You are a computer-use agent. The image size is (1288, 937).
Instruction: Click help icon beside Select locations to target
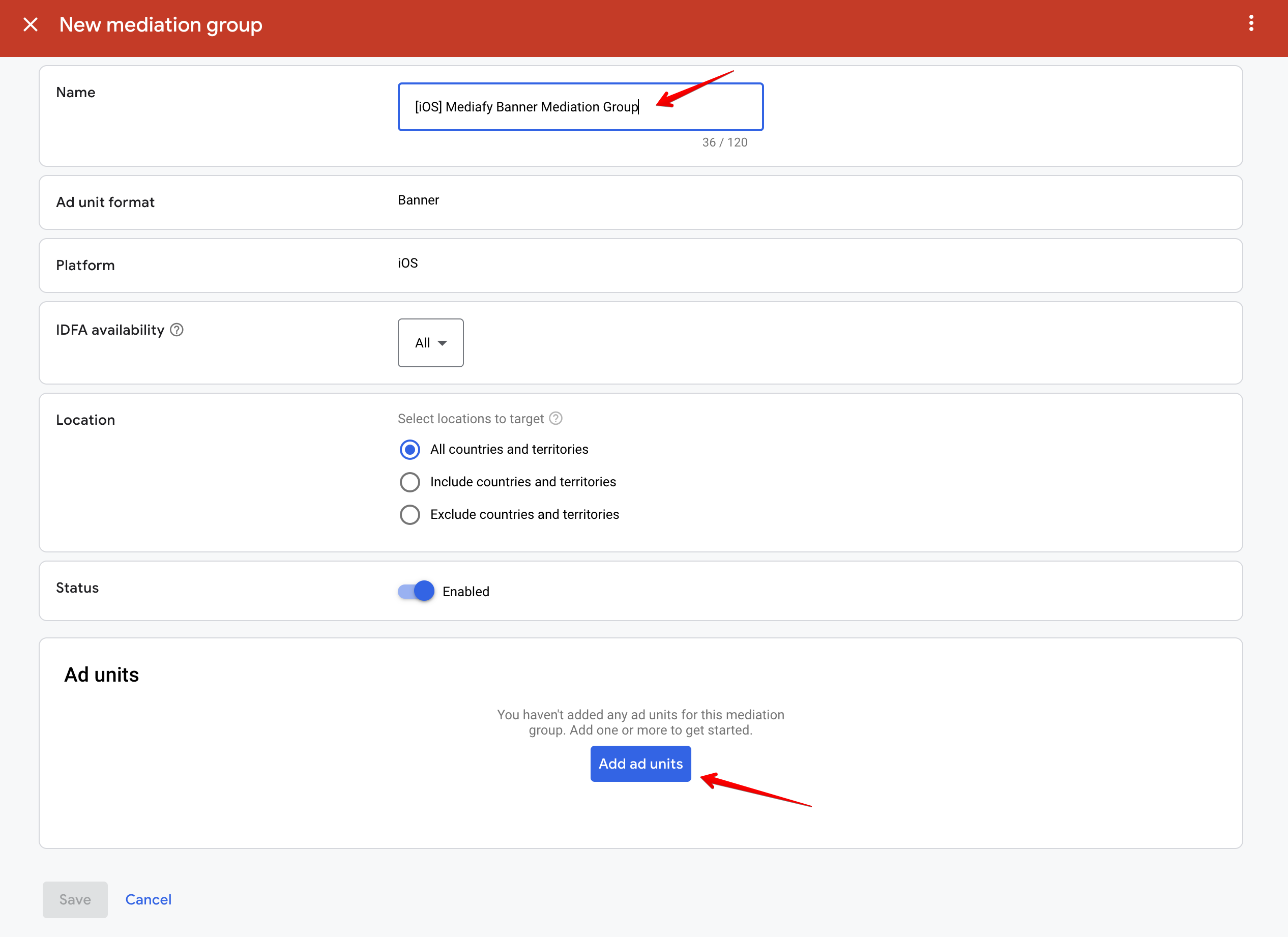pos(555,419)
